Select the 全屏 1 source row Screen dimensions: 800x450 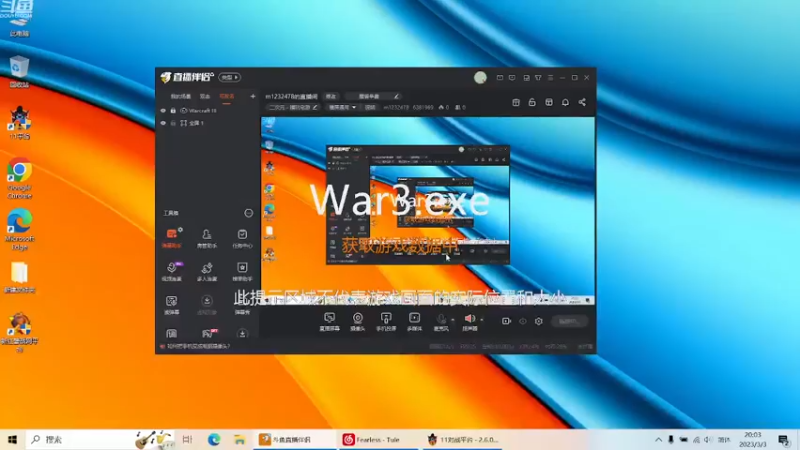[208, 123]
